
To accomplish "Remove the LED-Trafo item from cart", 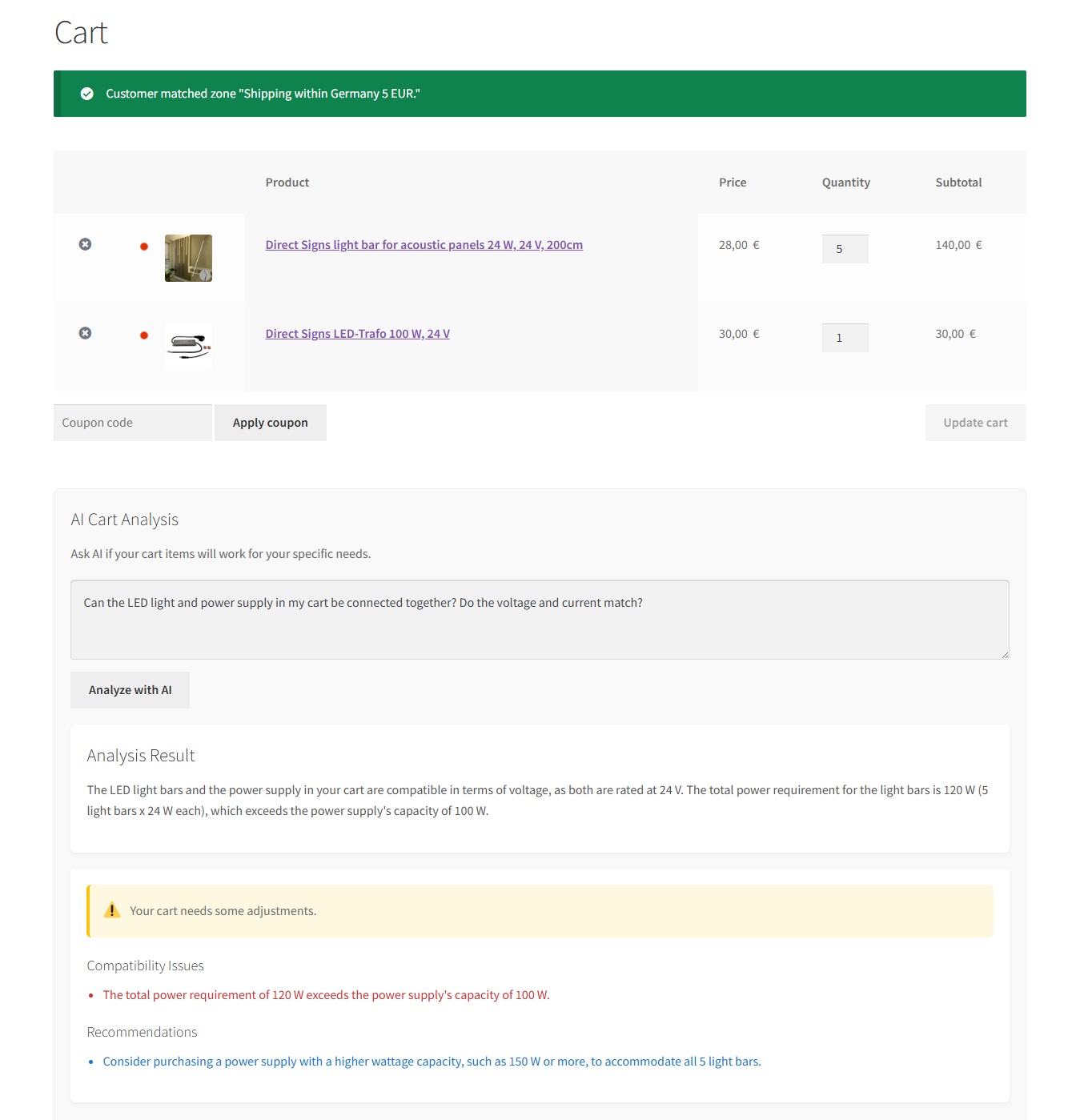I will coord(85,333).
